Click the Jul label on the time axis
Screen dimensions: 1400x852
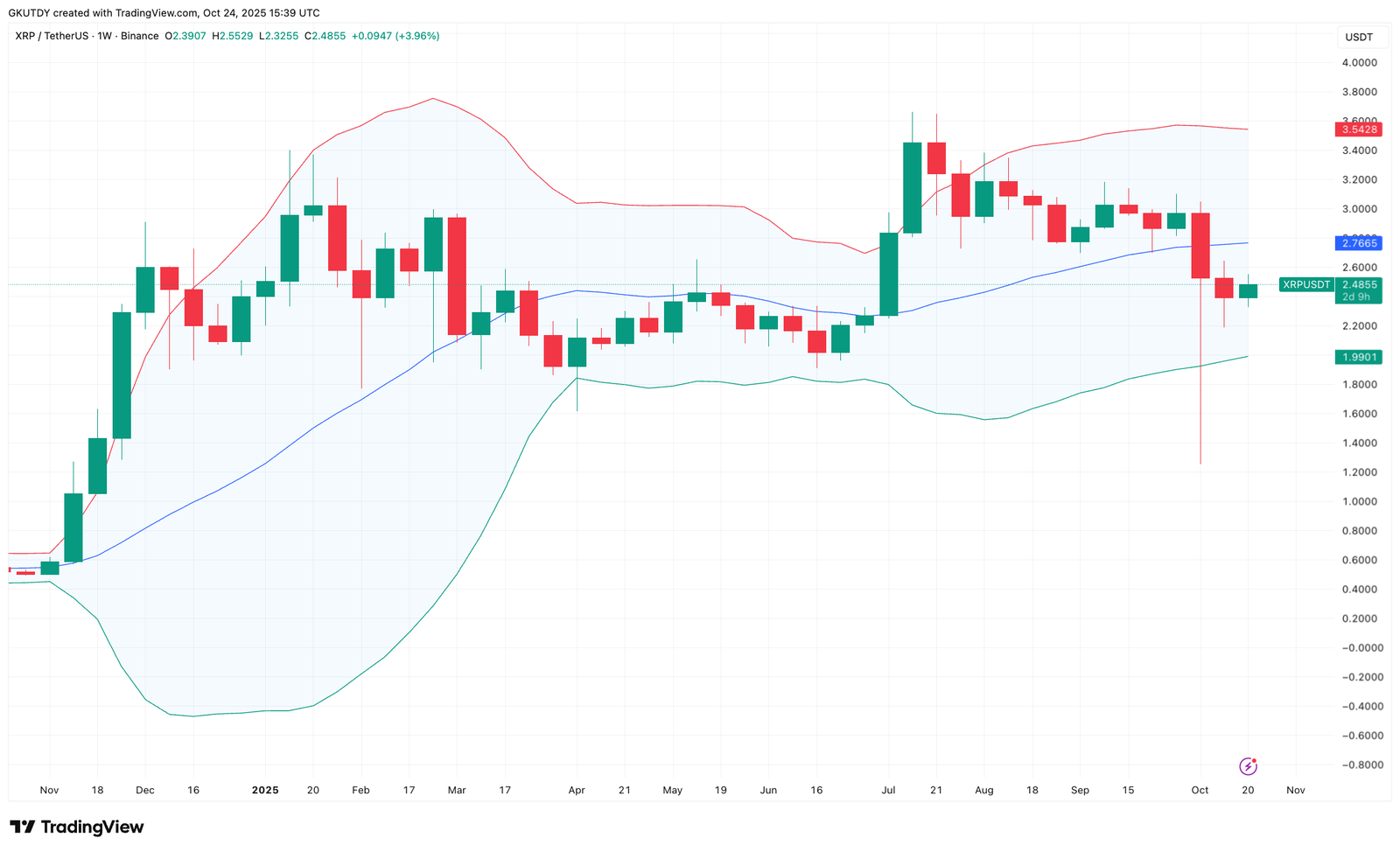pos(888,790)
